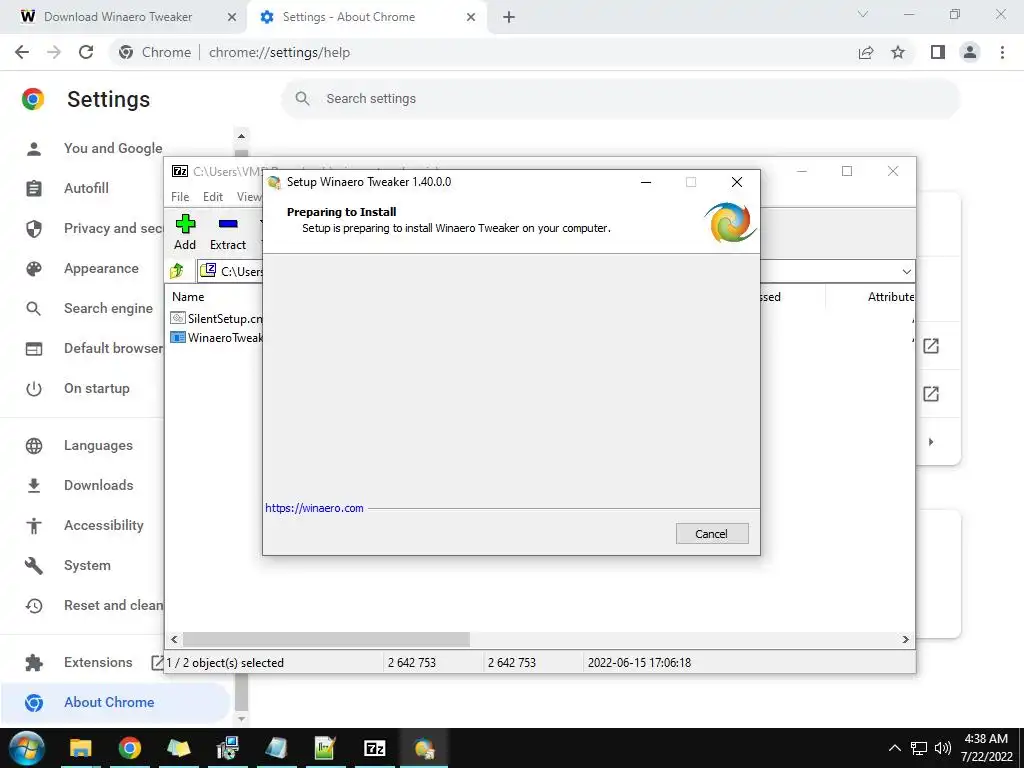Open a new Chrome tab

coord(509,17)
